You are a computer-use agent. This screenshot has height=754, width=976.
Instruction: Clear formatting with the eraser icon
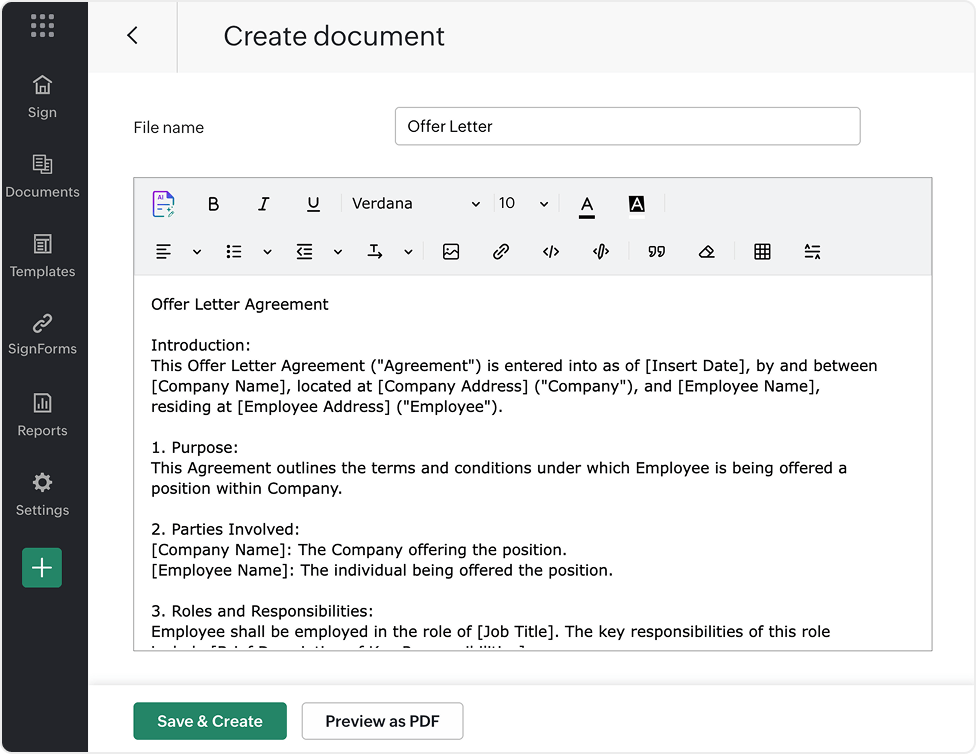pos(707,251)
